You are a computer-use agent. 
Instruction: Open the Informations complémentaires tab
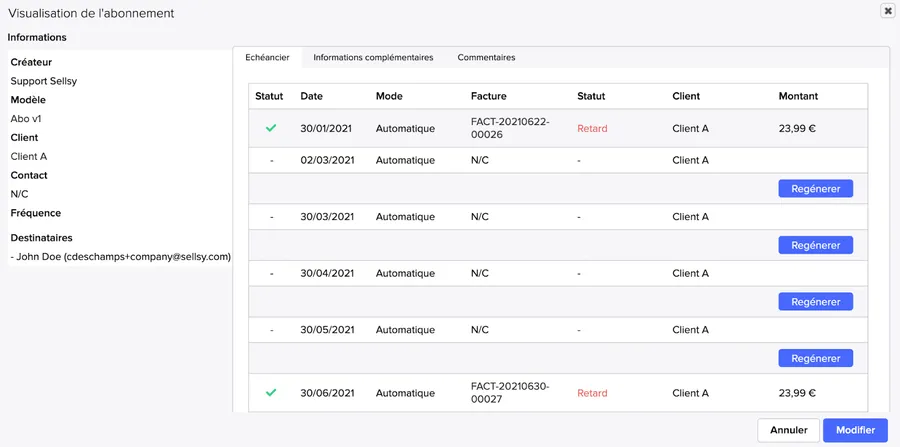tap(373, 58)
